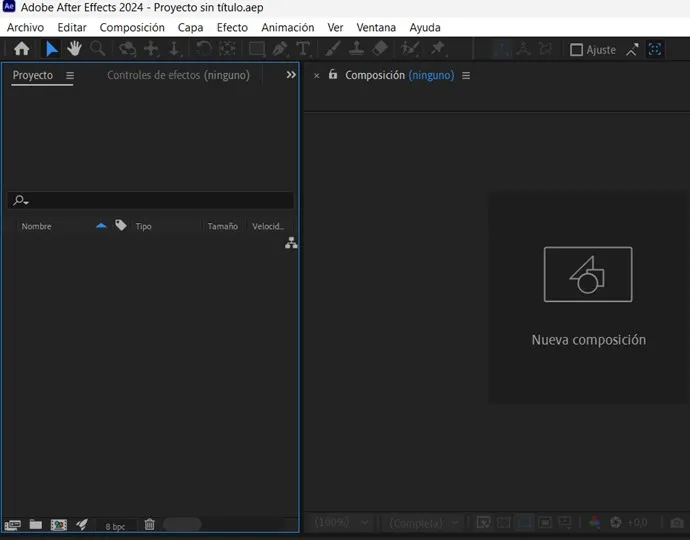Create a new folder in Proyecto panel
Screen dimensions: 690x540
point(36,524)
